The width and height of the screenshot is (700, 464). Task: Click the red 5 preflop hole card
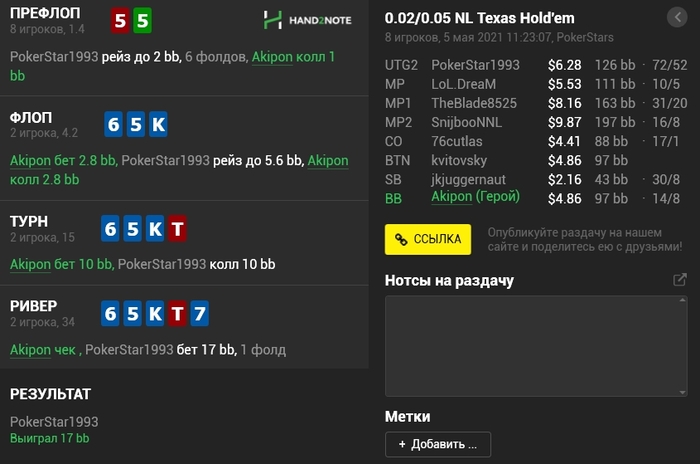click(x=120, y=20)
